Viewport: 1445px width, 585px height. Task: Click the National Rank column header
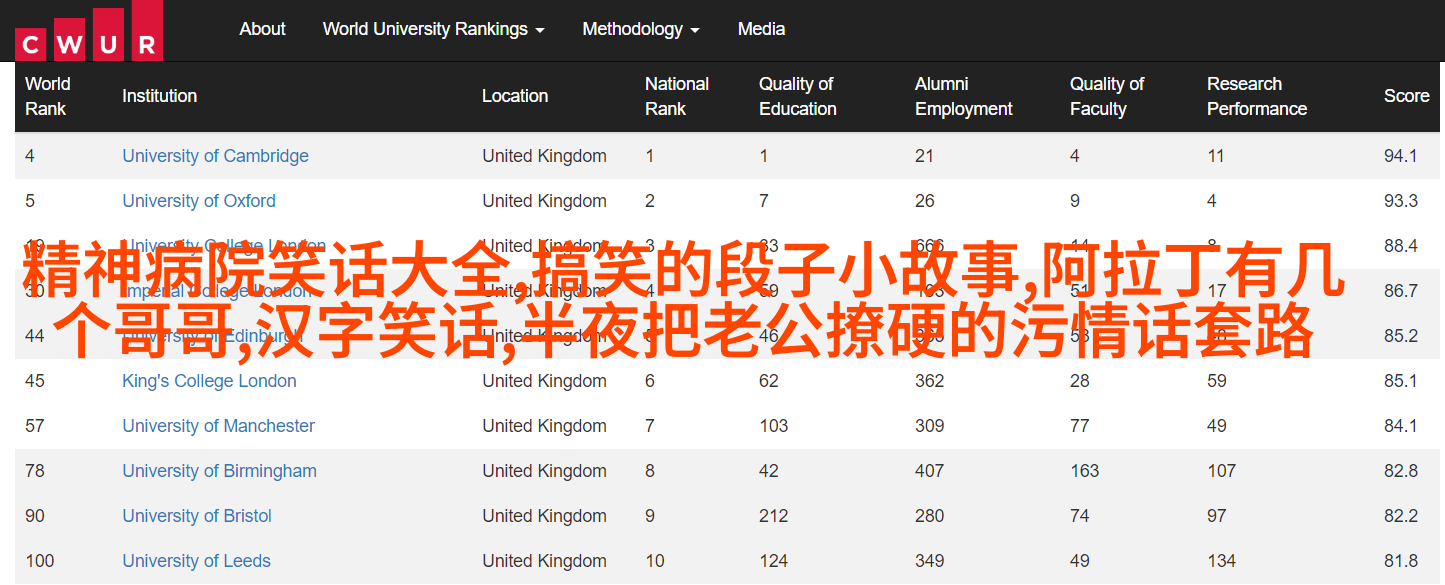coord(676,96)
